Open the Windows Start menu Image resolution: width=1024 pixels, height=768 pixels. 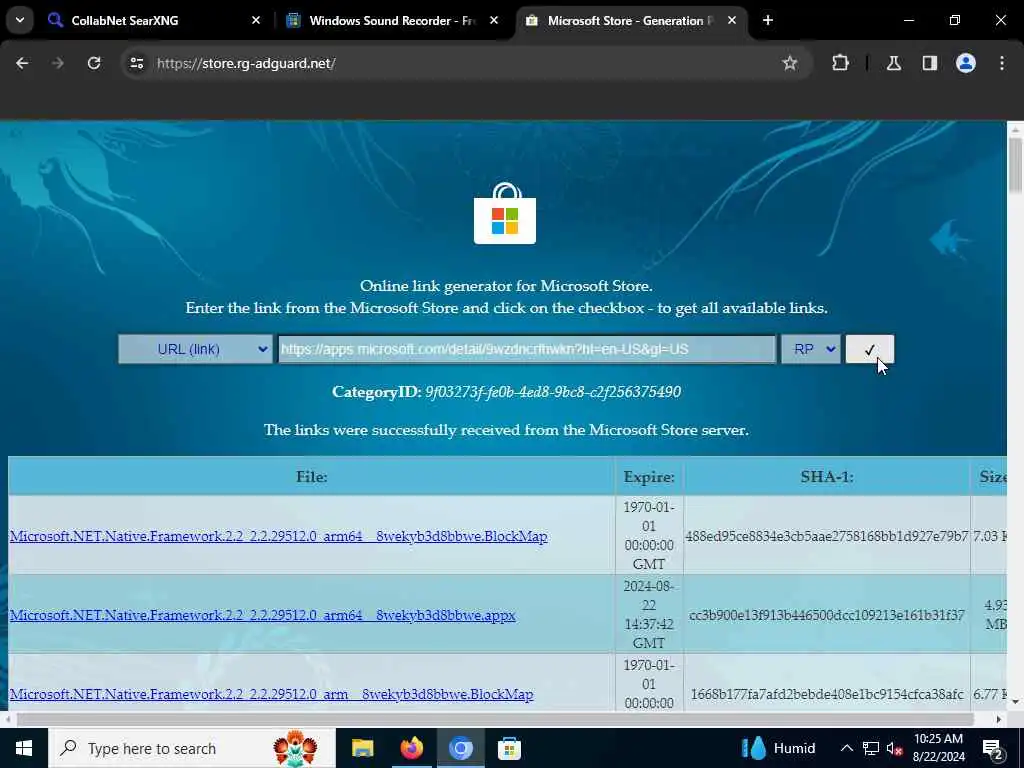pyautogui.click(x=24, y=748)
